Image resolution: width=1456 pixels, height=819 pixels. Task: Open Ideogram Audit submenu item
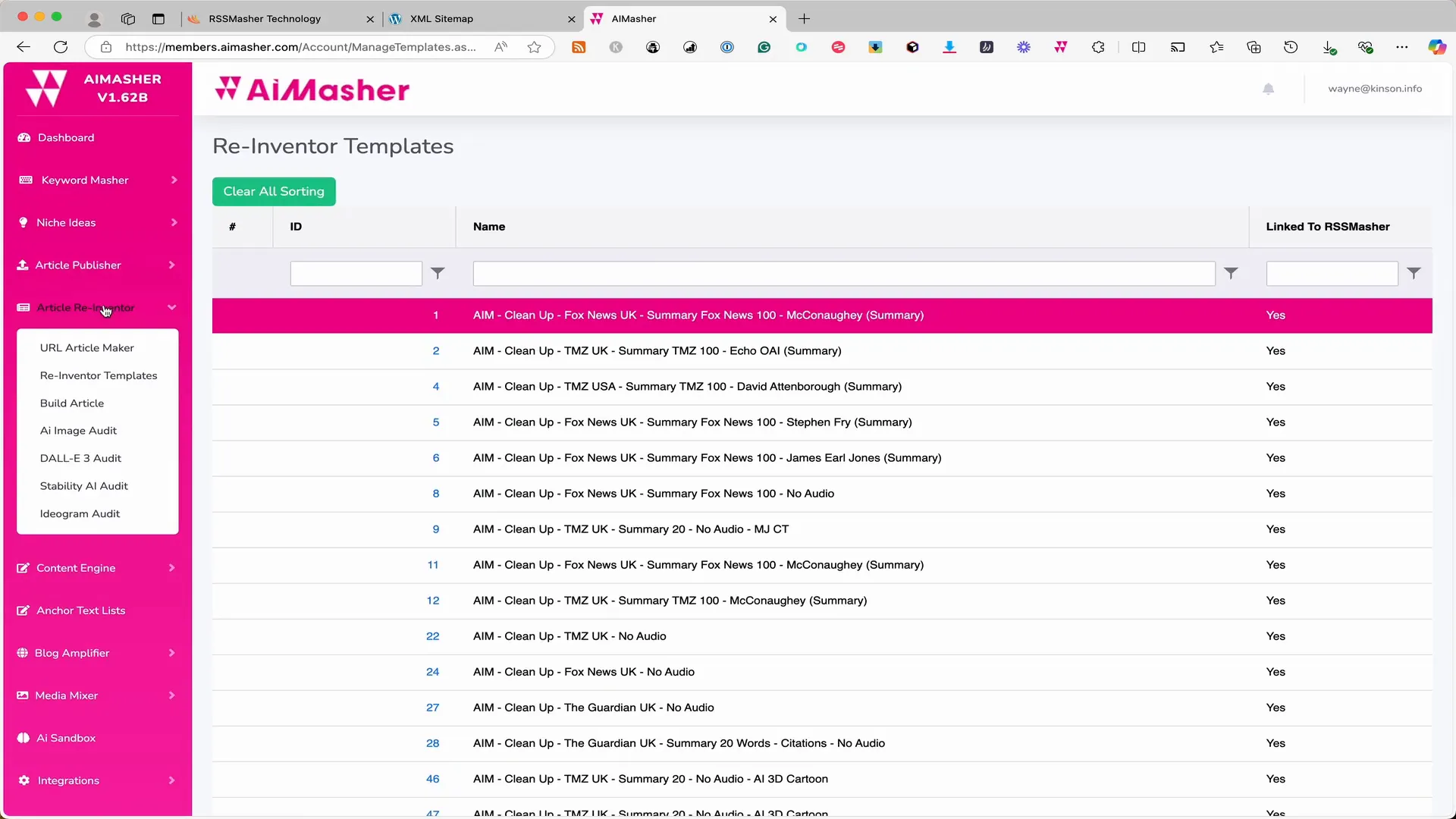click(80, 513)
